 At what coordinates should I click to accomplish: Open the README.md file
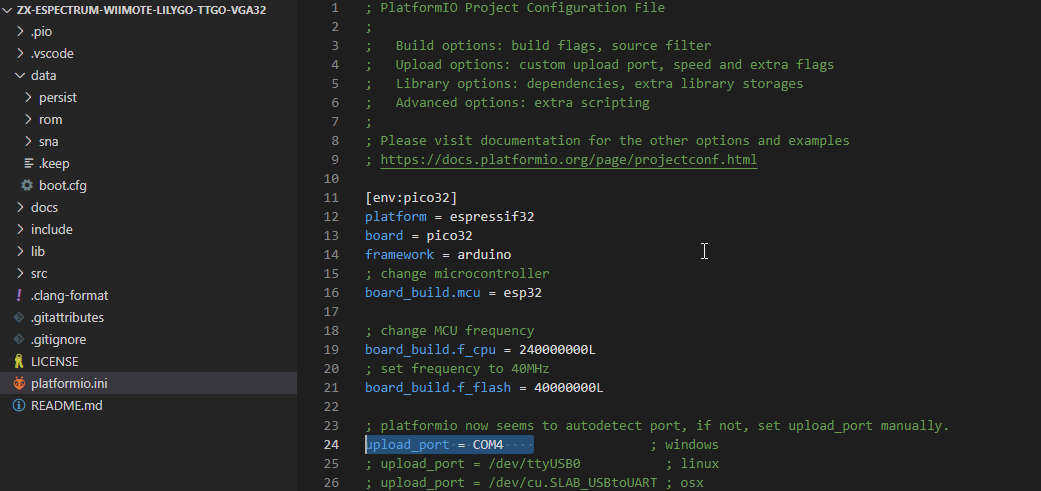(67, 405)
